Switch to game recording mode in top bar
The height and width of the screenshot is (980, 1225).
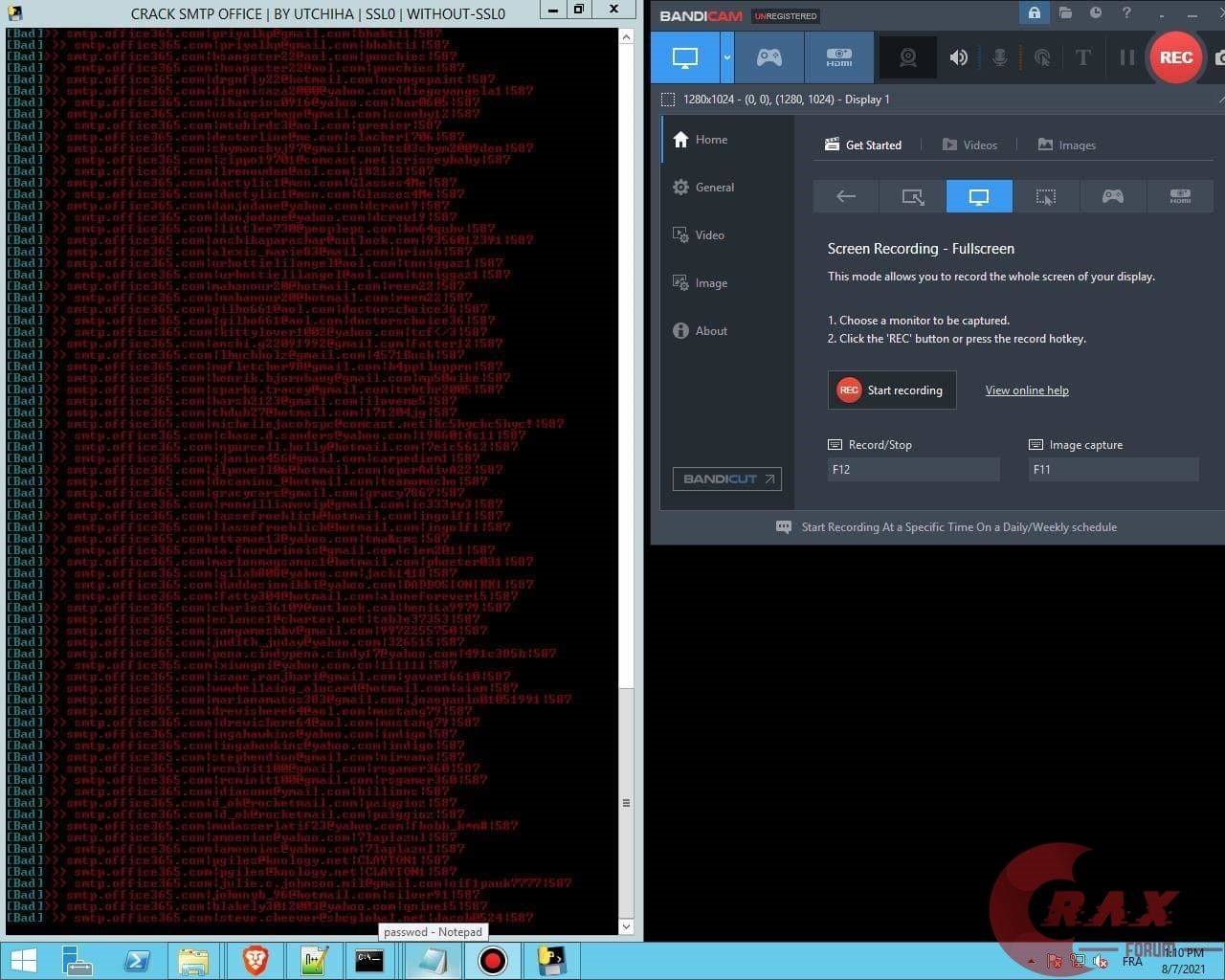pos(769,57)
